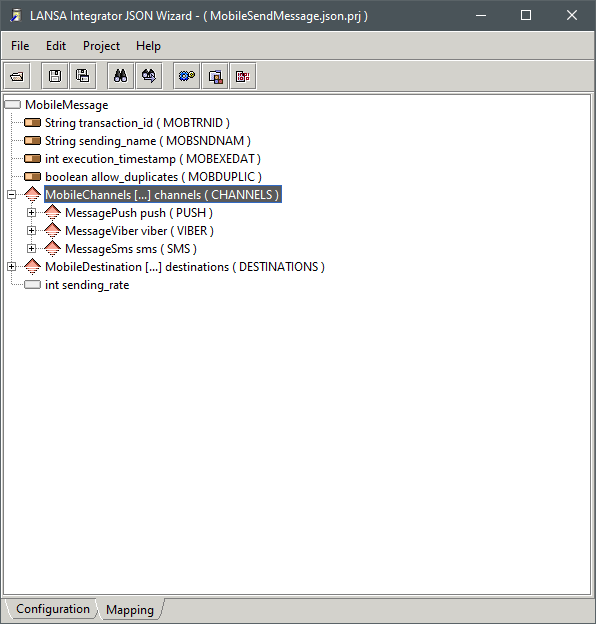
Task: Click the root icon beside MobileMessage
Action: (x=12, y=105)
